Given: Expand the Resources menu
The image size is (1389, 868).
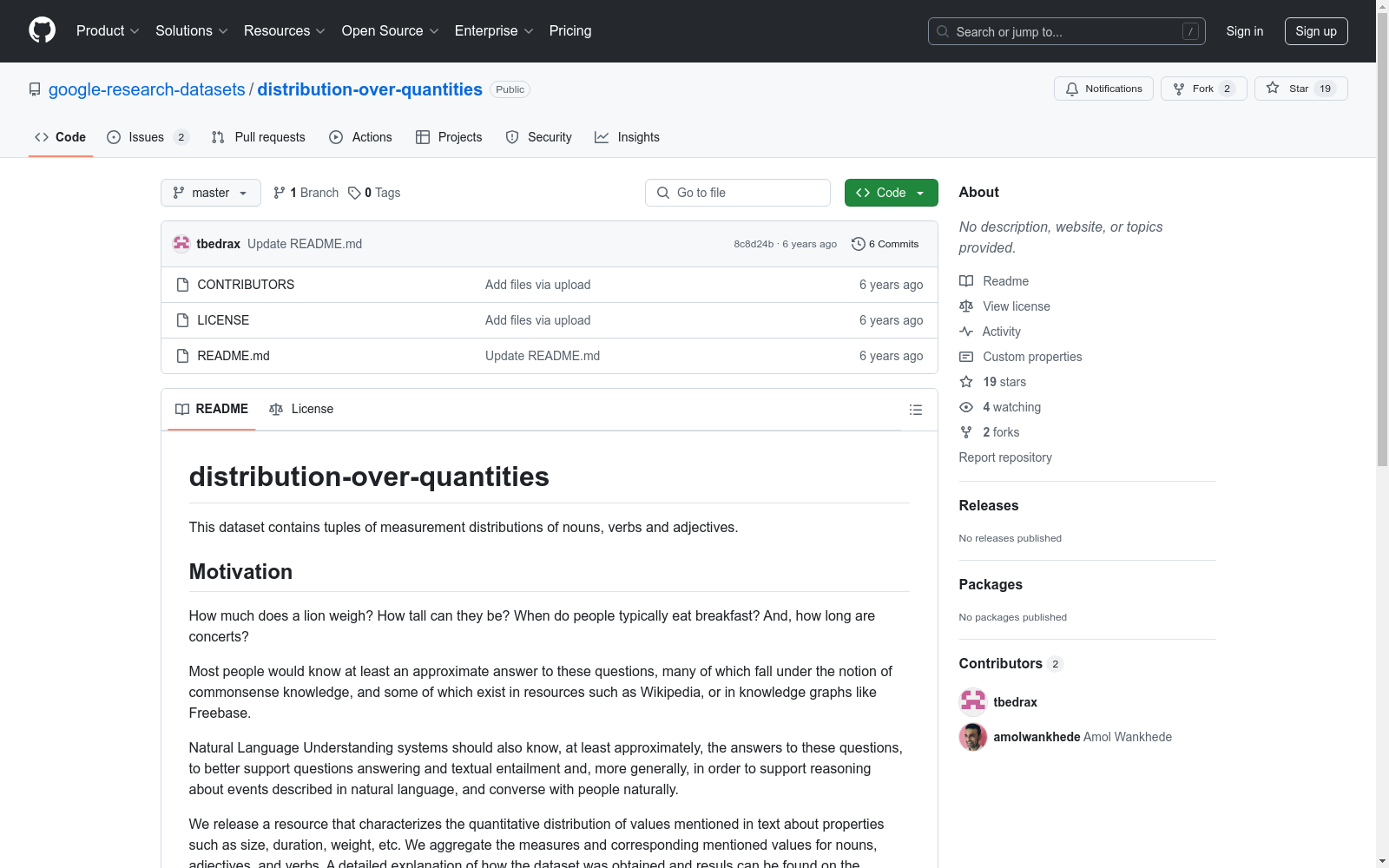Looking at the screenshot, I should (285, 30).
